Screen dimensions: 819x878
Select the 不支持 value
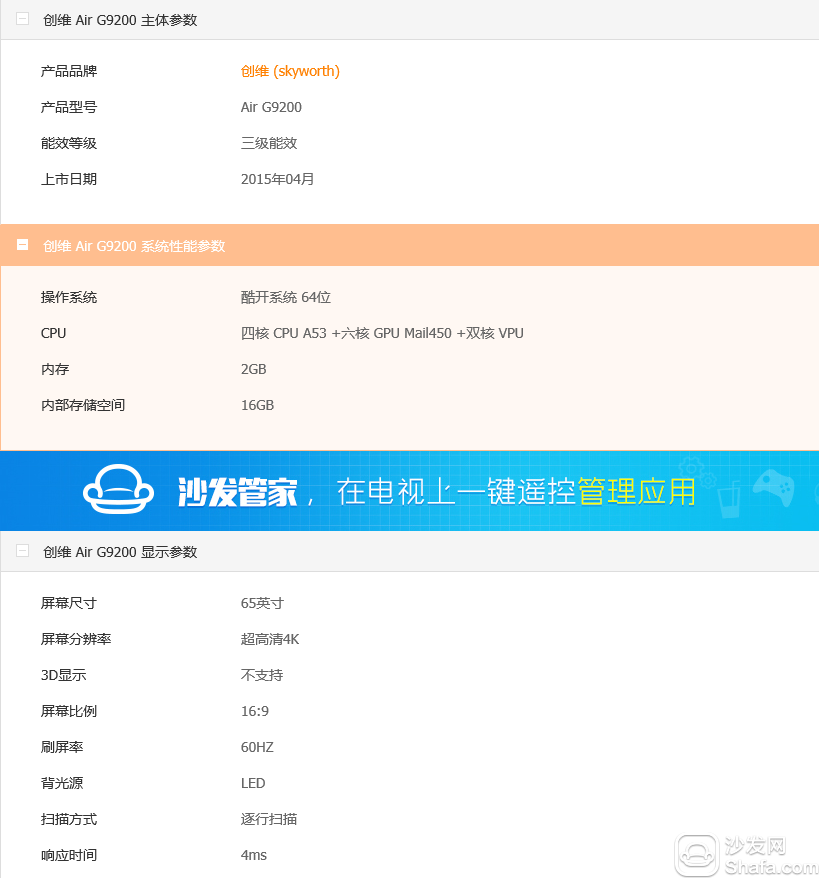(261, 675)
